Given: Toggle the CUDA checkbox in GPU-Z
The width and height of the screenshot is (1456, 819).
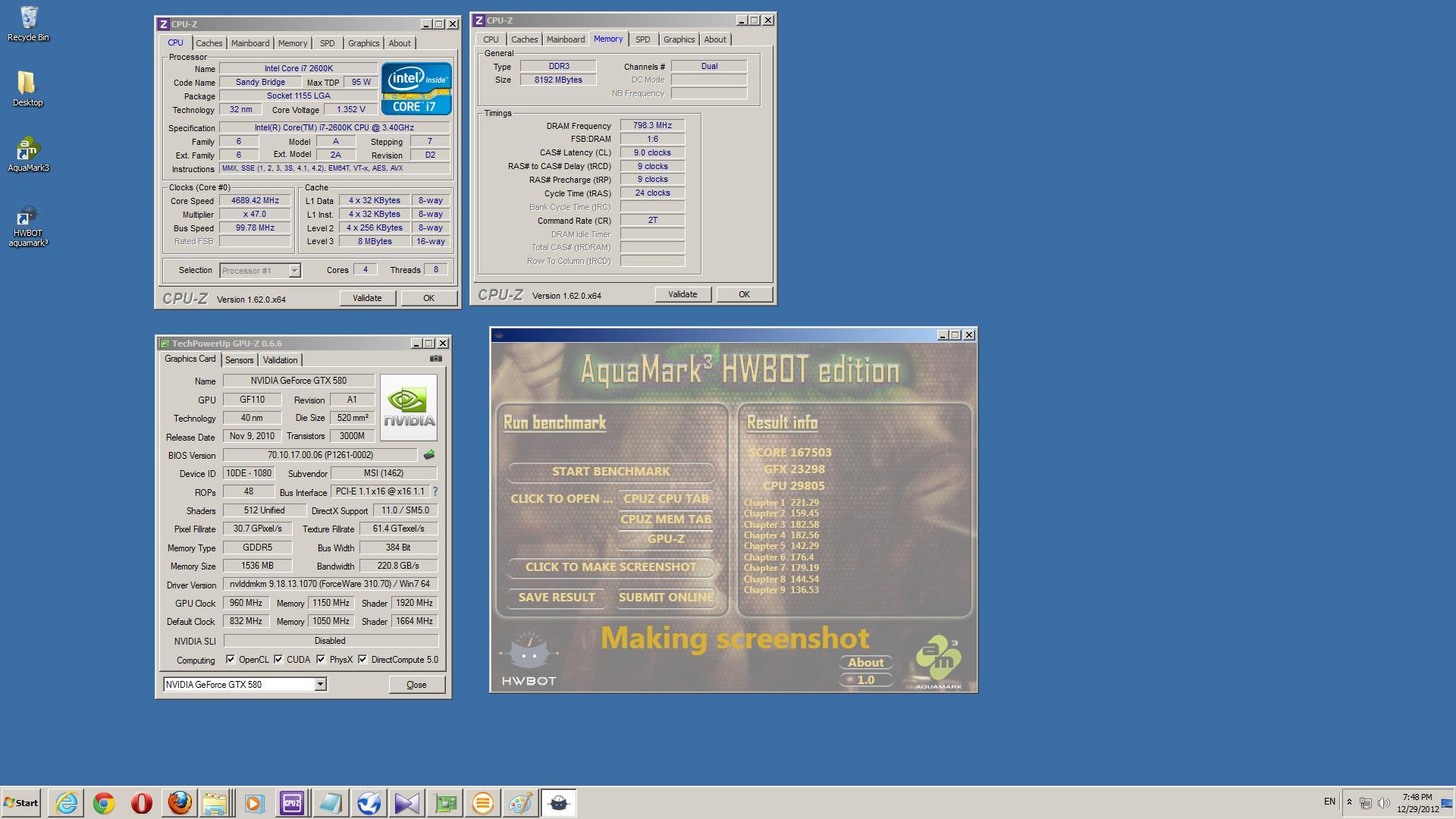Looking at the screenshot, I should pos(278,660).
